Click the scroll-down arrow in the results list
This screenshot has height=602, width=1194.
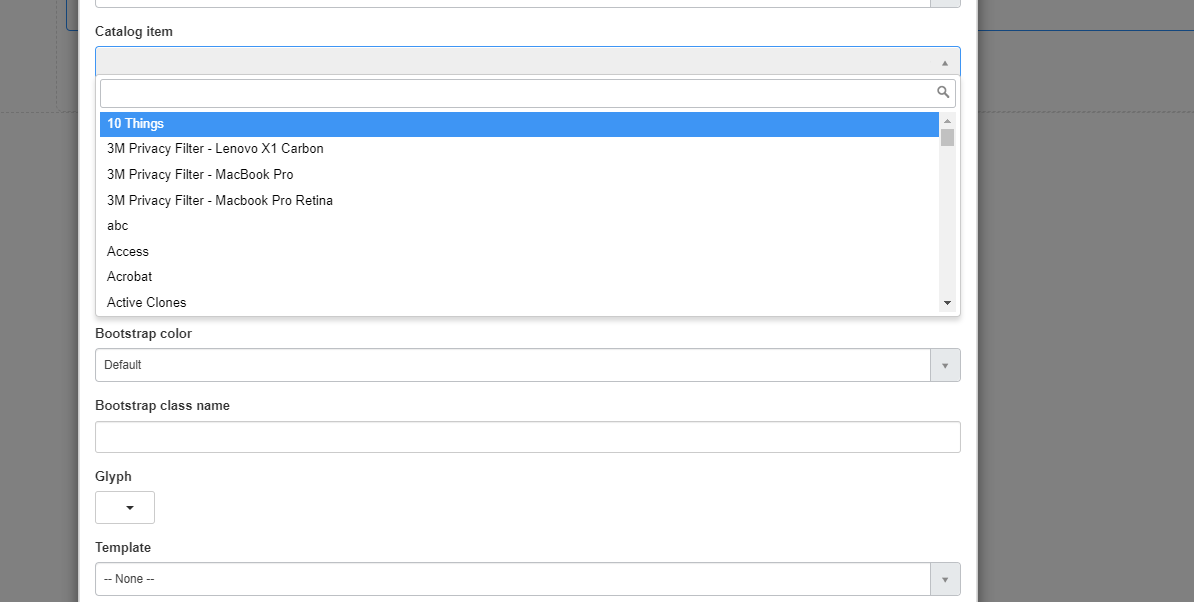(947, 302)
